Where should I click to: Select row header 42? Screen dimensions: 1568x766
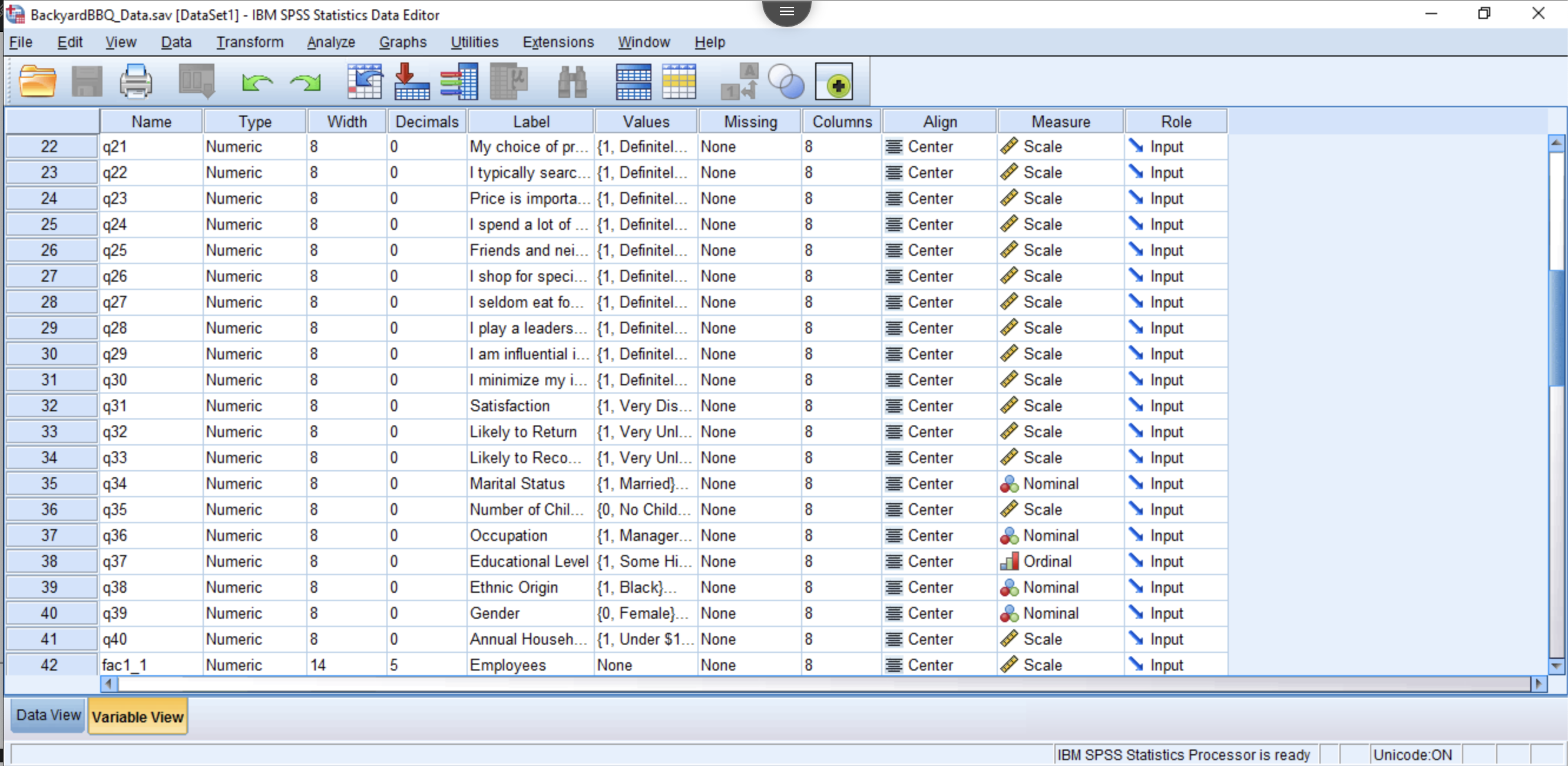[51, 664]
